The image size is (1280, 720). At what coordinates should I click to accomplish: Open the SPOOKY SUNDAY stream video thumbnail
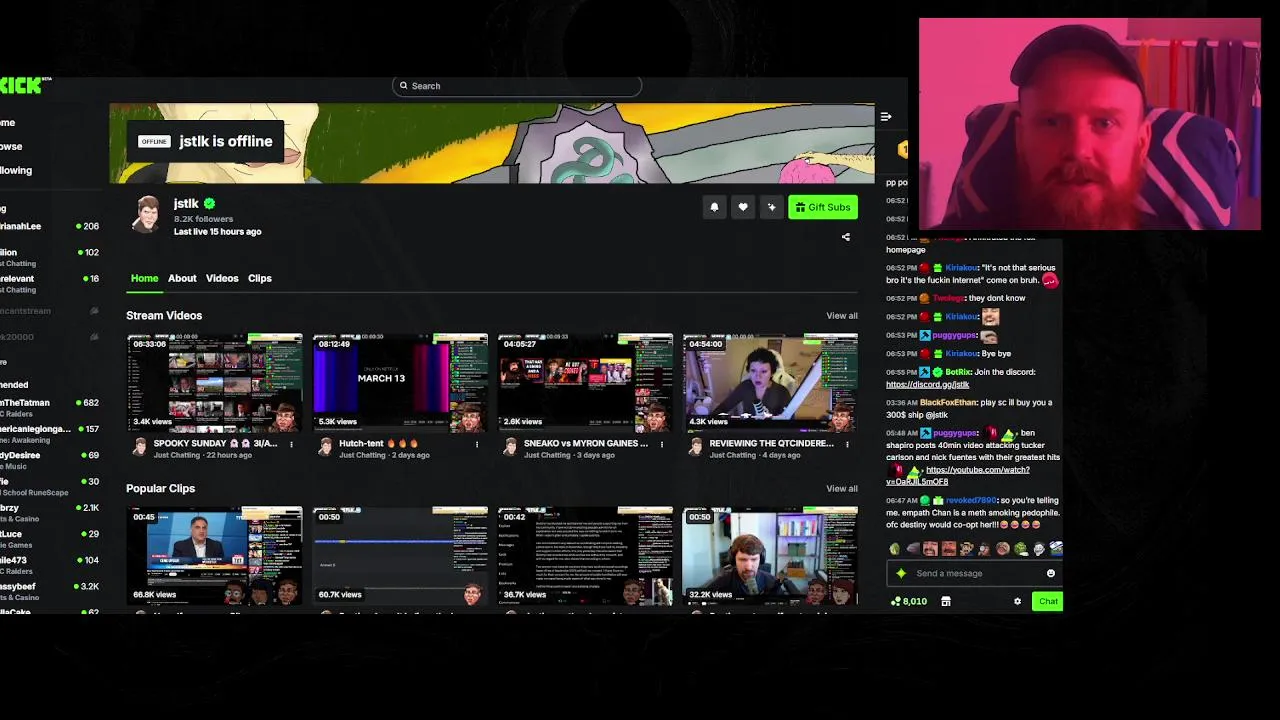pyautogui.click(x=214, y=382)
